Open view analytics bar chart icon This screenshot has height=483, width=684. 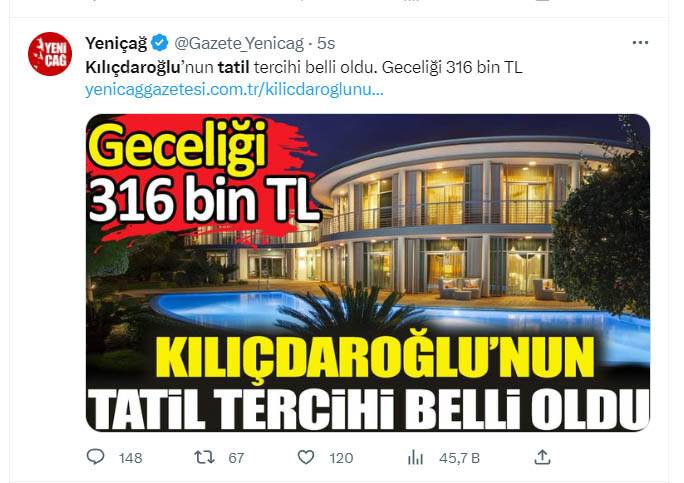click(x=415, y=458)
